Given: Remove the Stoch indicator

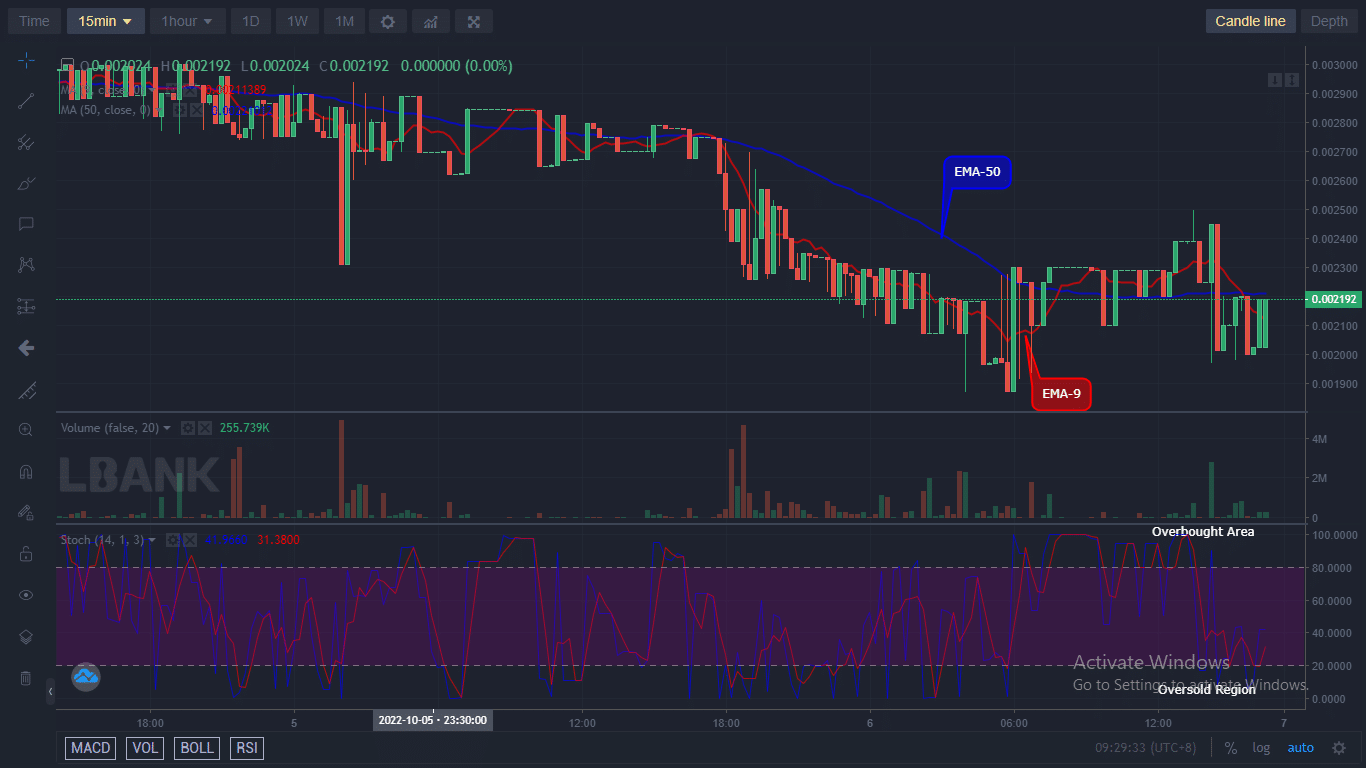Looking at the screenshot, I should click(x=189, y=540).
